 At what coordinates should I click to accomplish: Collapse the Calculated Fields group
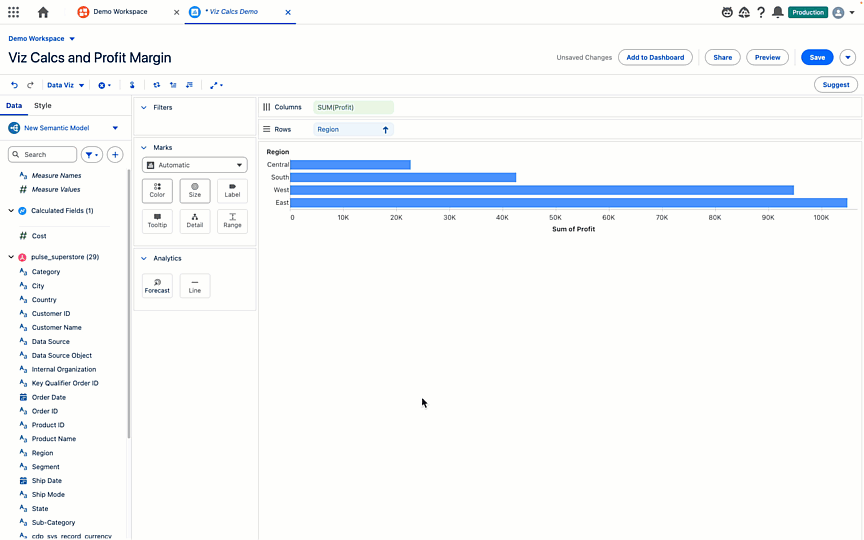[11, 211]
